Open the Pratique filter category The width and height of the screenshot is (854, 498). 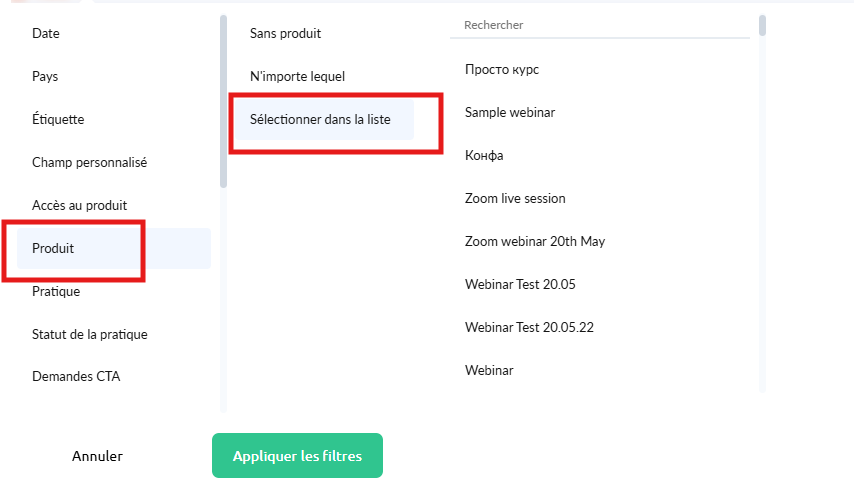[56, 291]
